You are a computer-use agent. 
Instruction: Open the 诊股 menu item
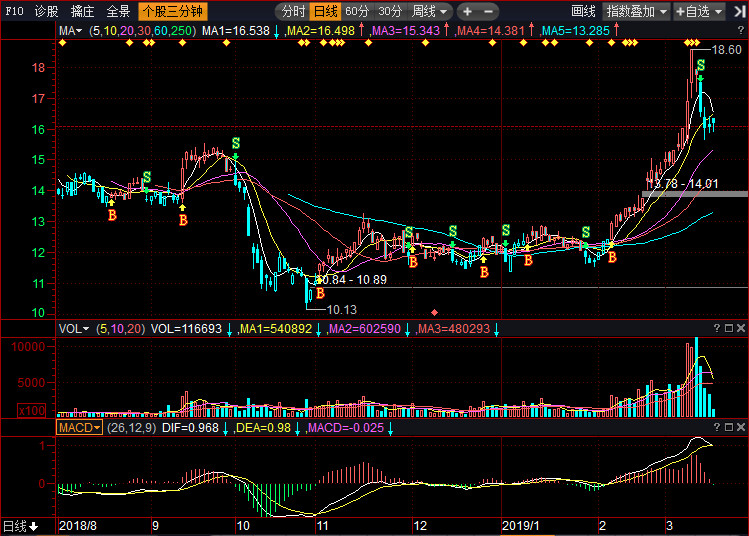point(46,11)
